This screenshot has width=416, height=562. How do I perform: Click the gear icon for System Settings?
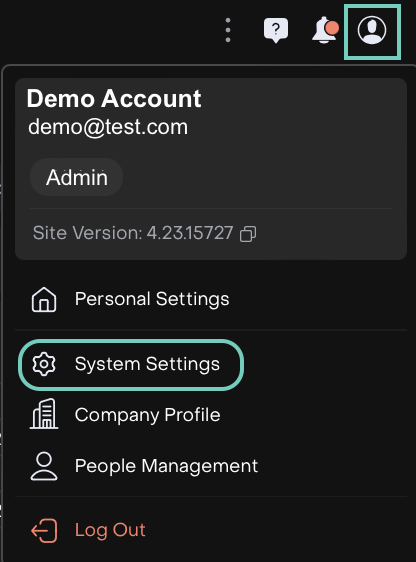(44, 364)
